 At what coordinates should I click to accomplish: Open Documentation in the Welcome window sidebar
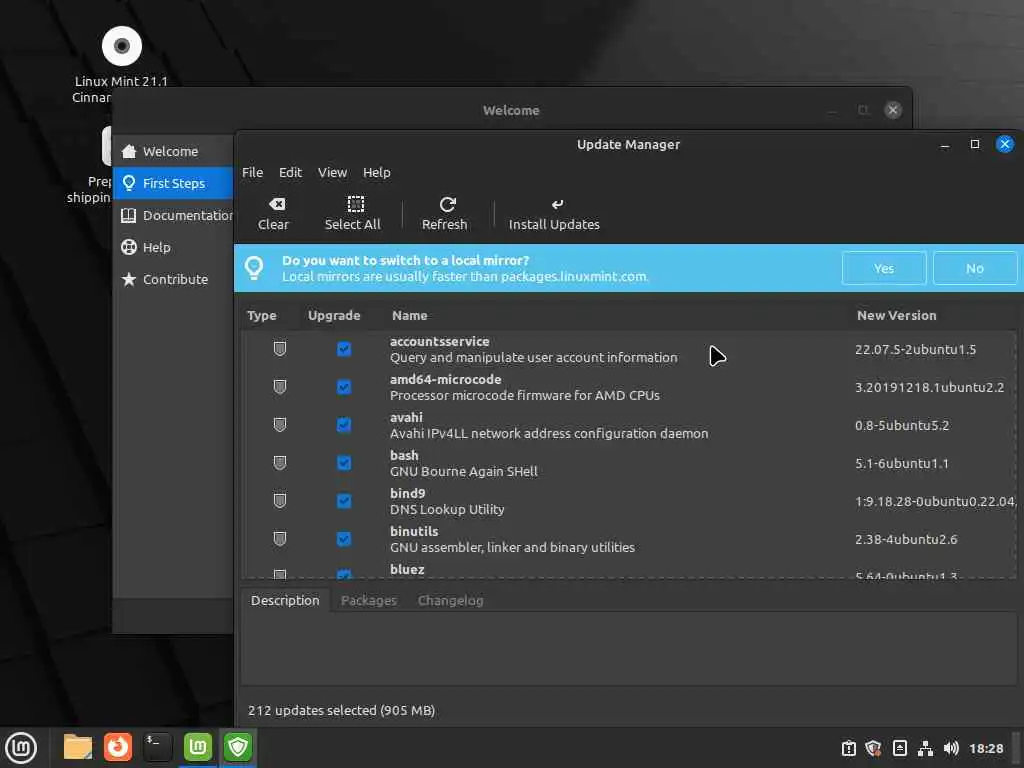(173, 215)
